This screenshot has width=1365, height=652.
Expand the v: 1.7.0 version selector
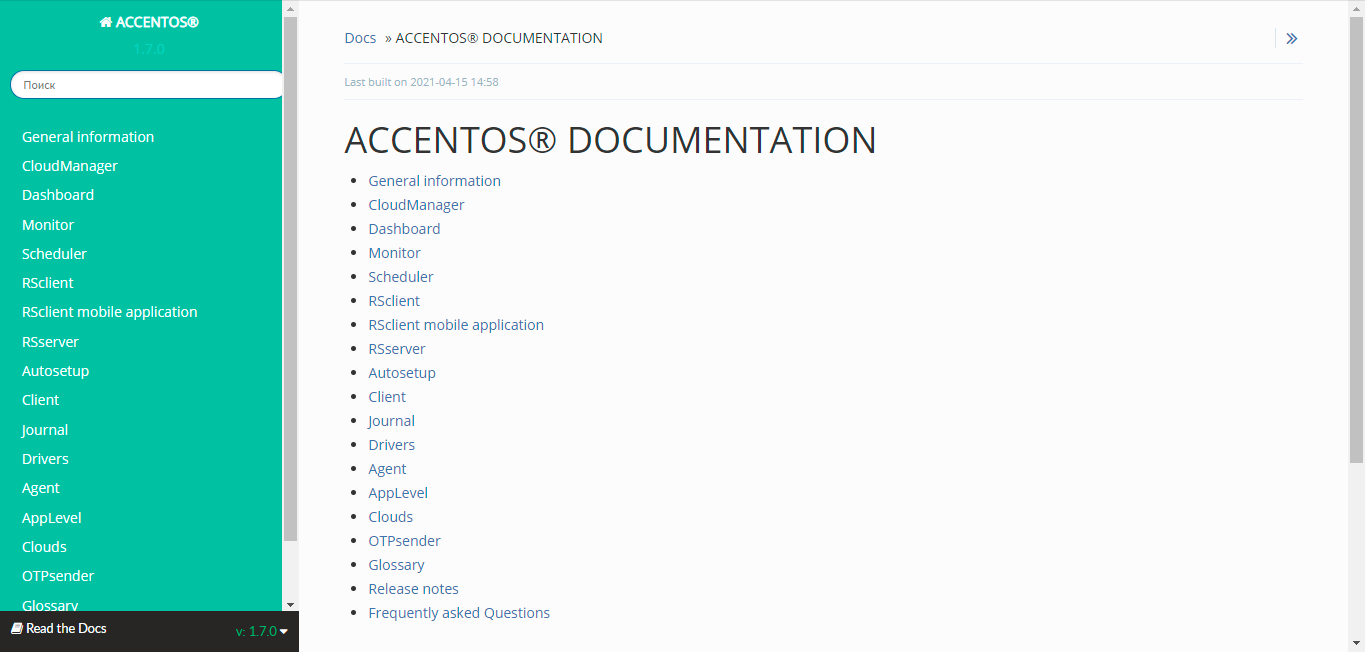(x=262, y=631)
